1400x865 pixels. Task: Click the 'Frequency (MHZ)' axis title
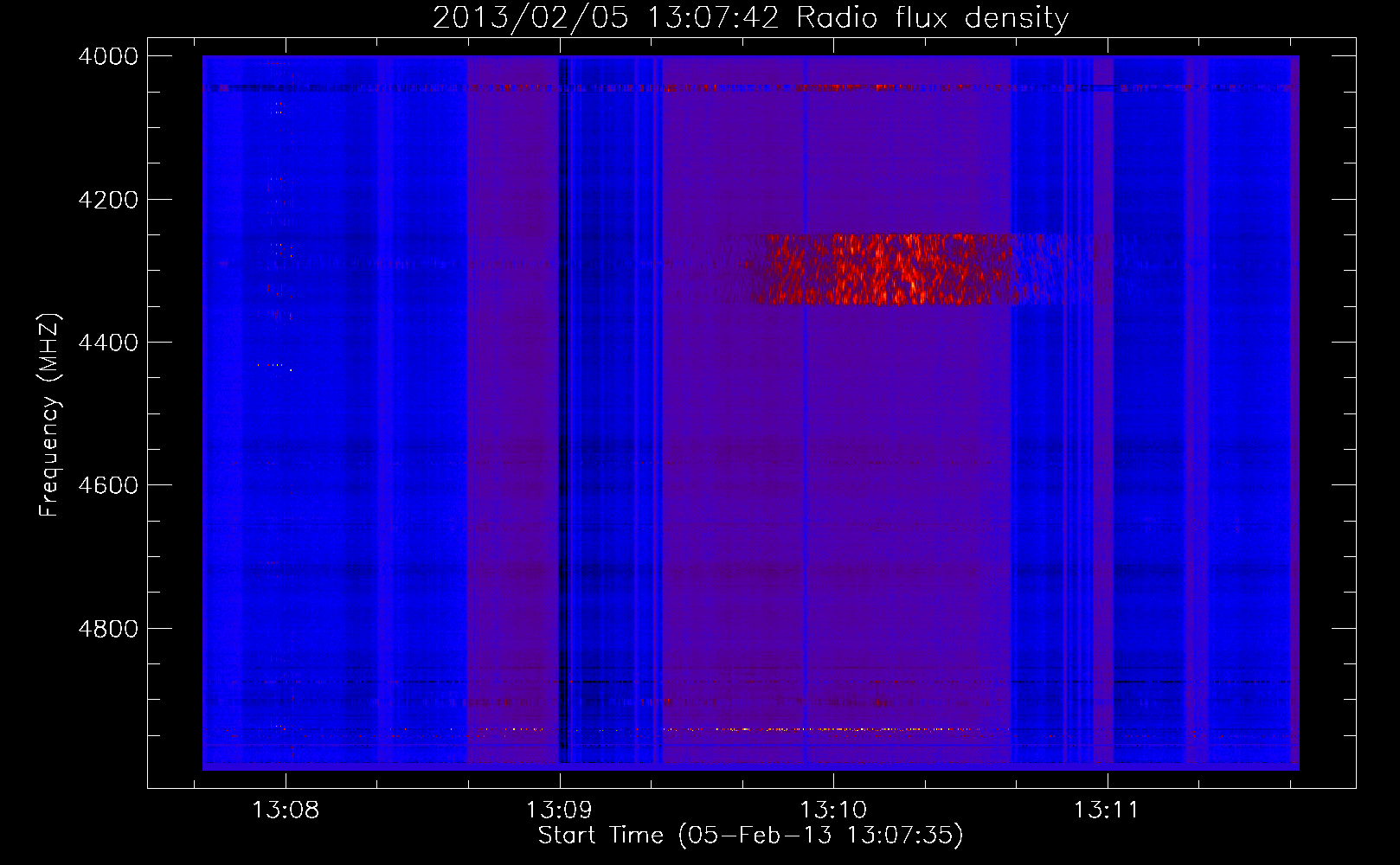(x=50, y=415)
